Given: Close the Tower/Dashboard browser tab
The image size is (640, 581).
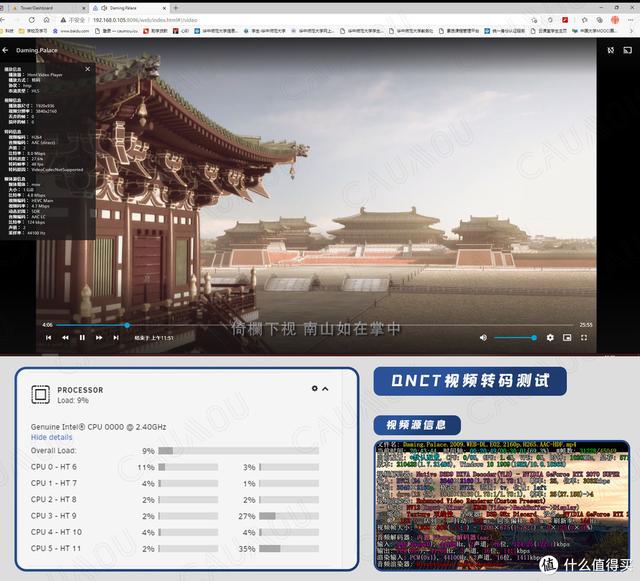Looking at the screenshot, I should (84, 8).
